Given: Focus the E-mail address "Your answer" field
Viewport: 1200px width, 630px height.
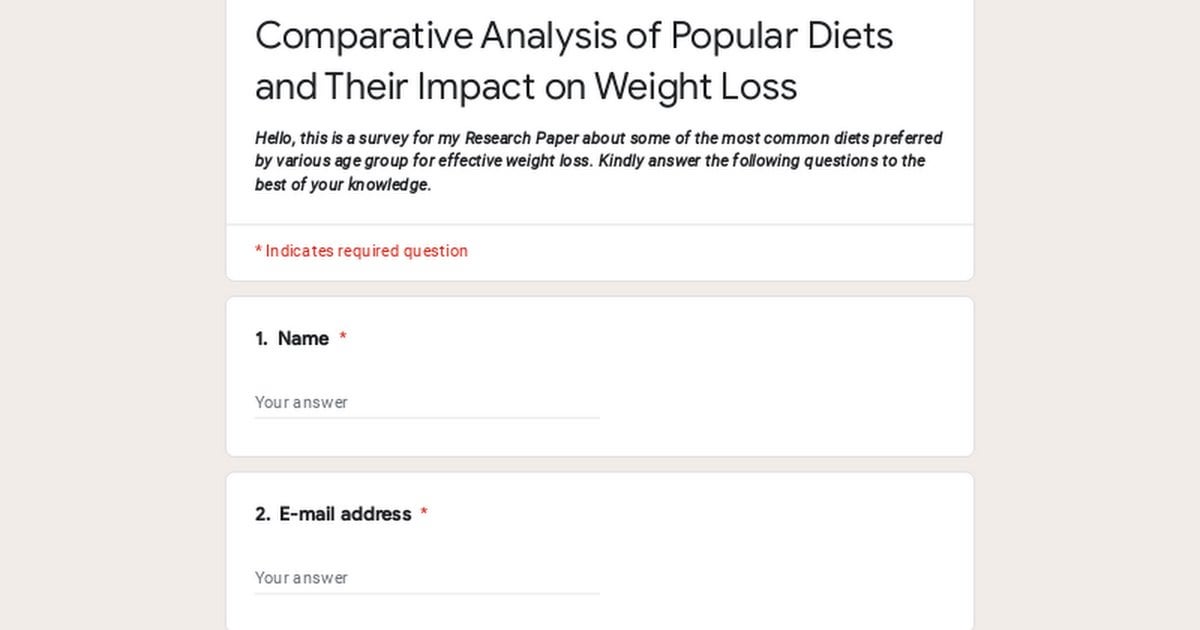Looking at the screenshot, I should (x=427, y=577).
